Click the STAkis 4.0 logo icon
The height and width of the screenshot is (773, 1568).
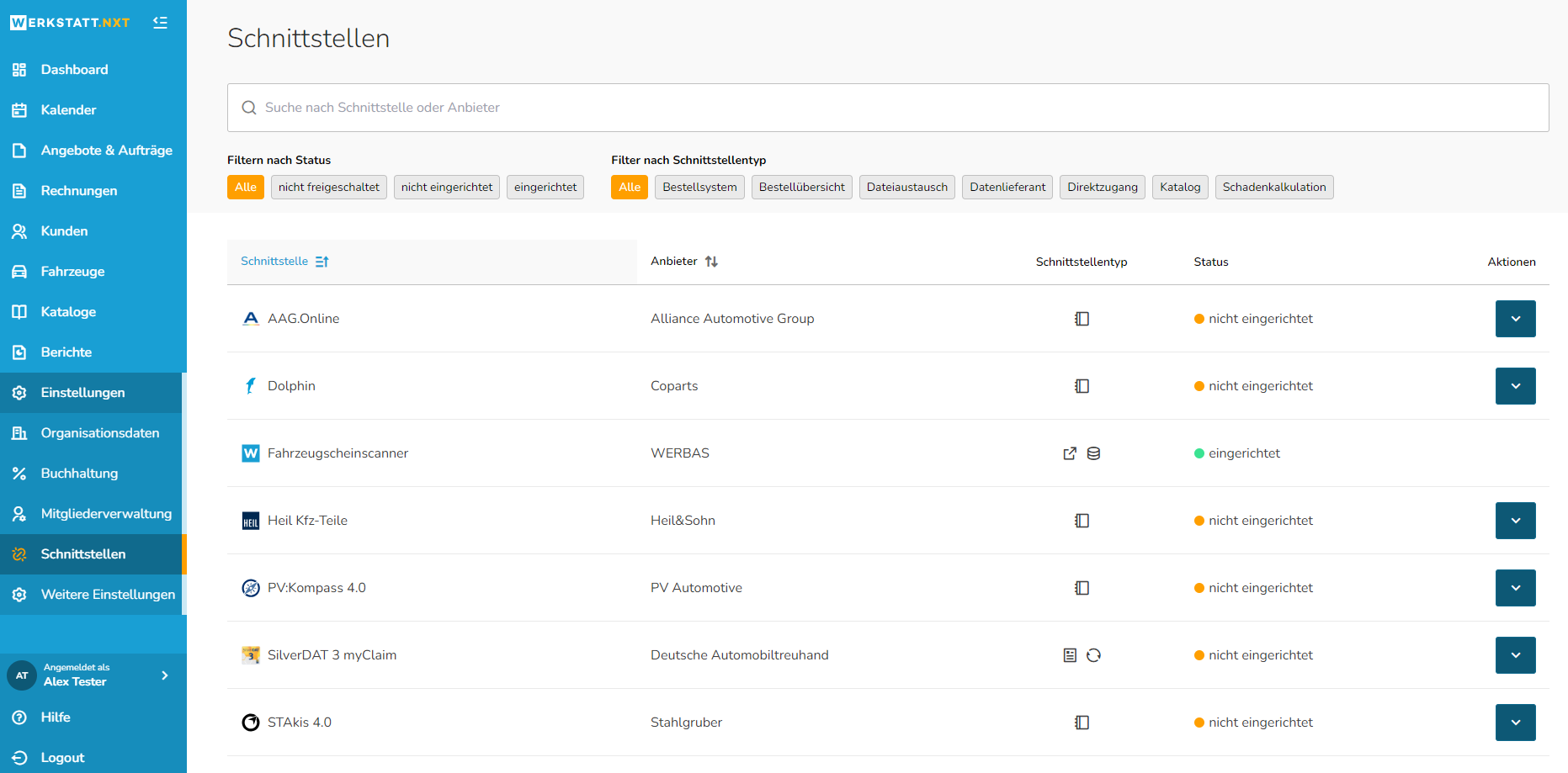tap(251, 723)
